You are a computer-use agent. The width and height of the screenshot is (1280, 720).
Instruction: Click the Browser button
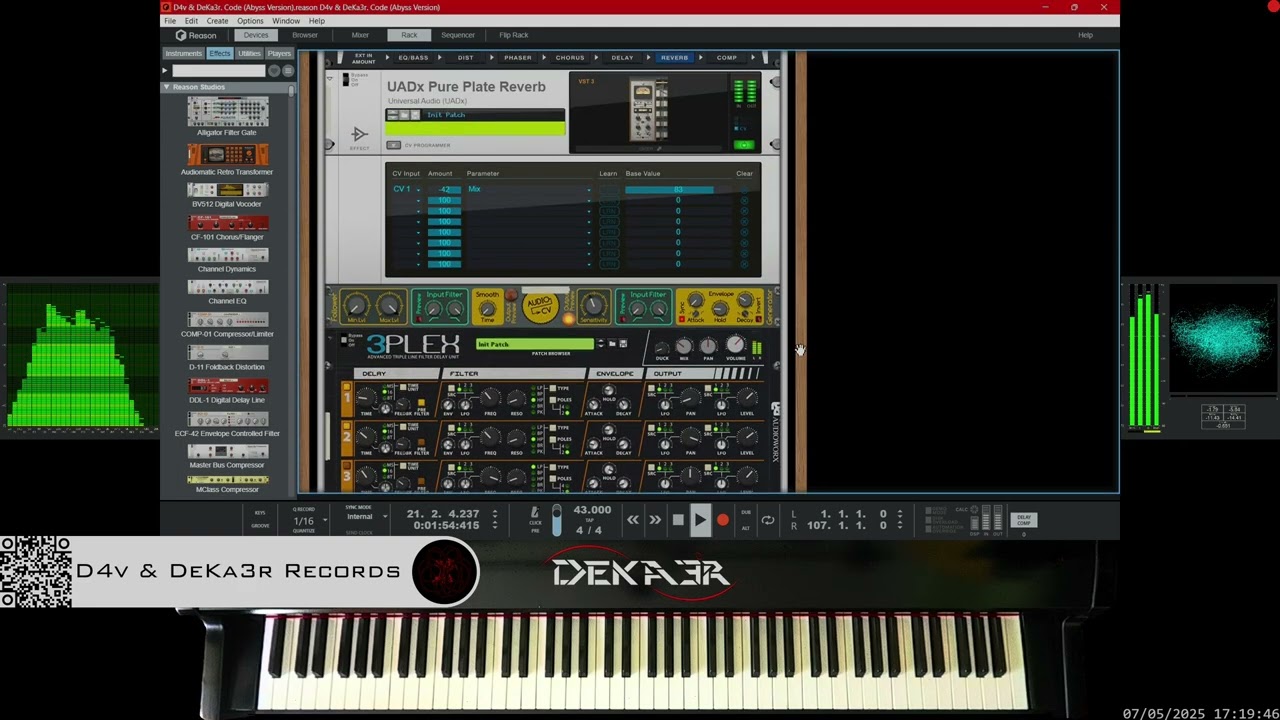tap(305, 35)
